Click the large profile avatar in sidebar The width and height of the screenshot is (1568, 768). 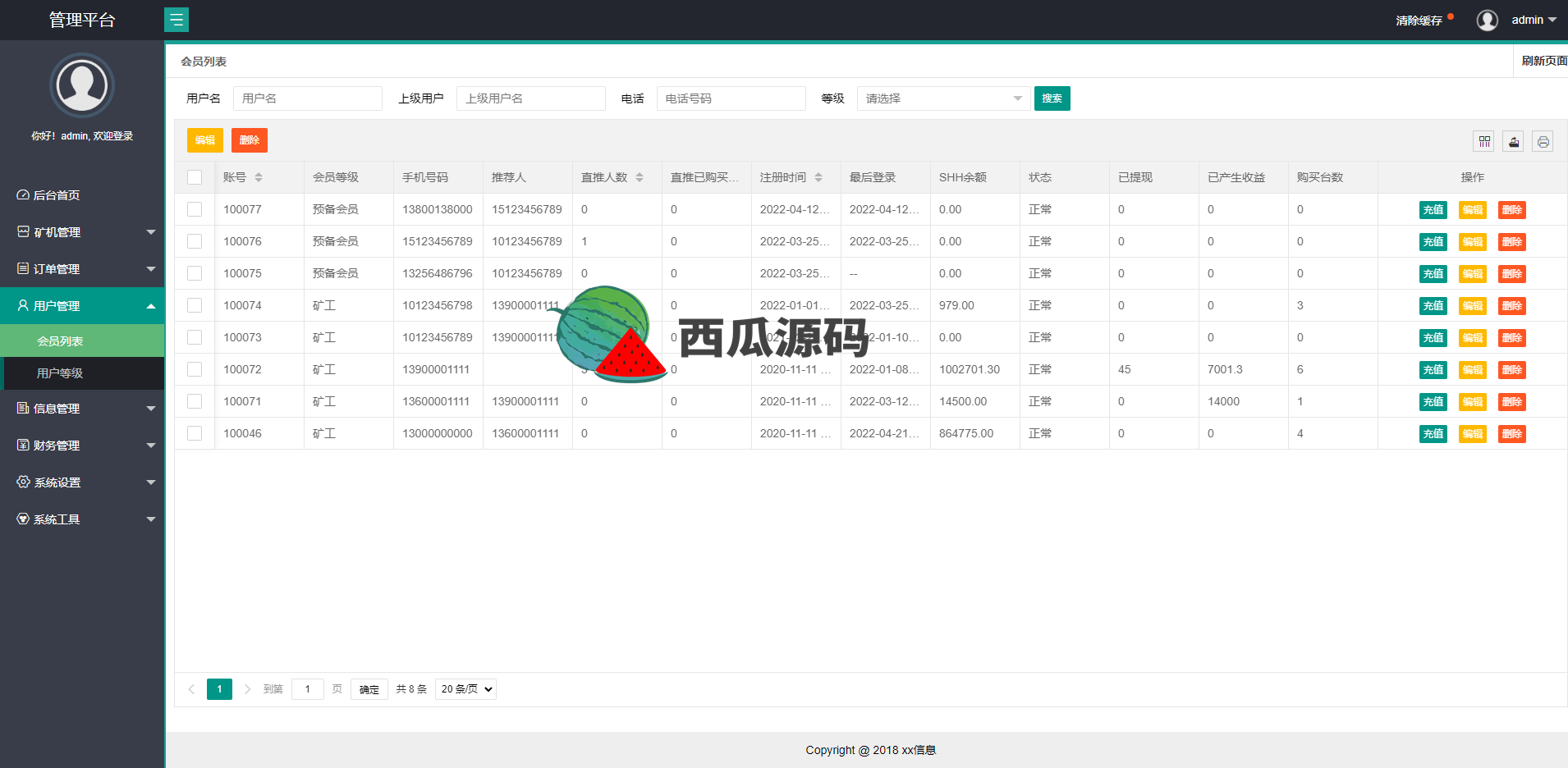(x=82, y=85)
